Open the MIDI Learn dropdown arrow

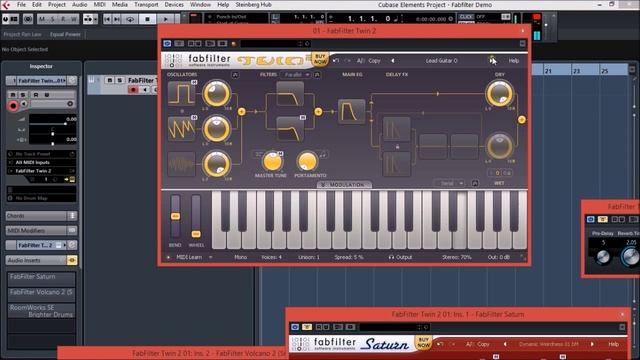click(x=211, y=257)
